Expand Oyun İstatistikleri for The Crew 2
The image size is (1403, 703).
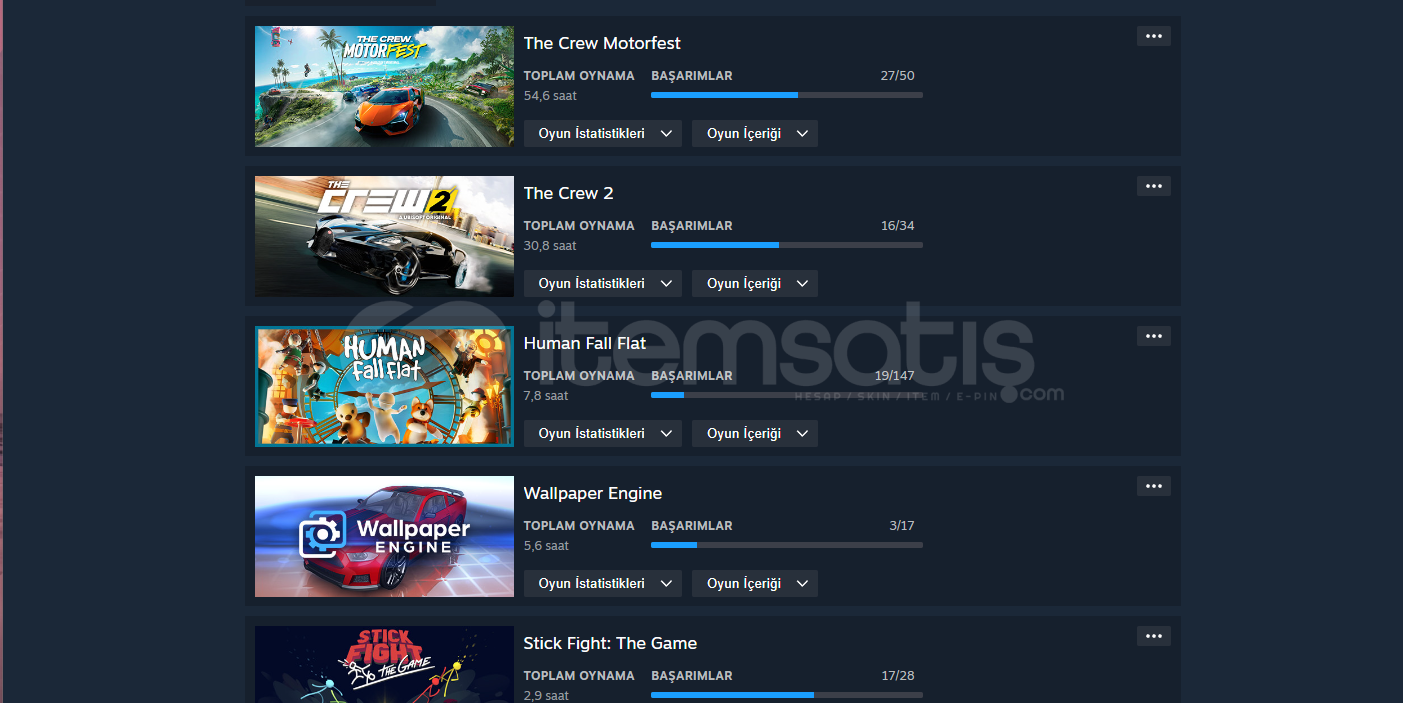click(x=603, y=283)
